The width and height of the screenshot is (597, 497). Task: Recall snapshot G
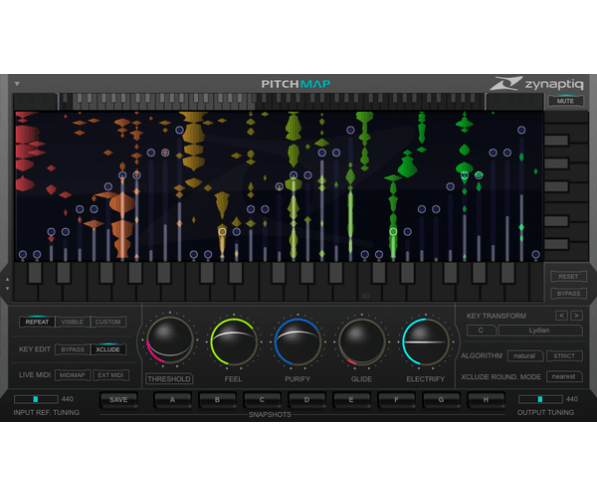pyautogui.click(x=441, y=400)
